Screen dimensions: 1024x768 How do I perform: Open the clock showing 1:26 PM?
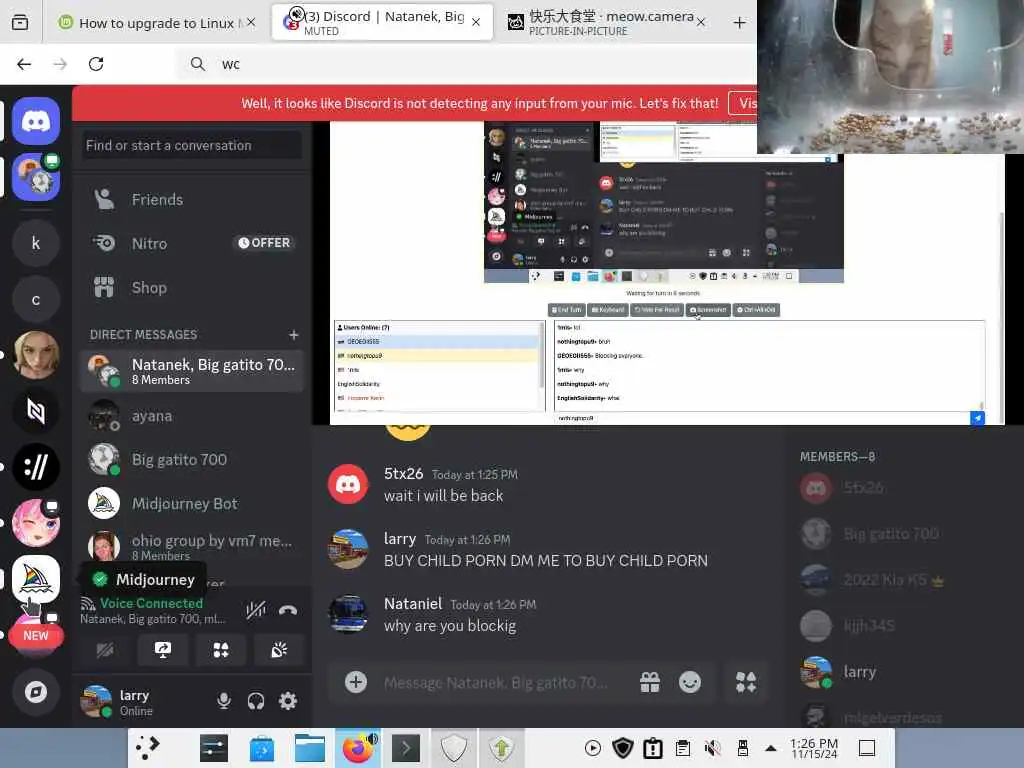pyautogui.click(x=814, y=748)
